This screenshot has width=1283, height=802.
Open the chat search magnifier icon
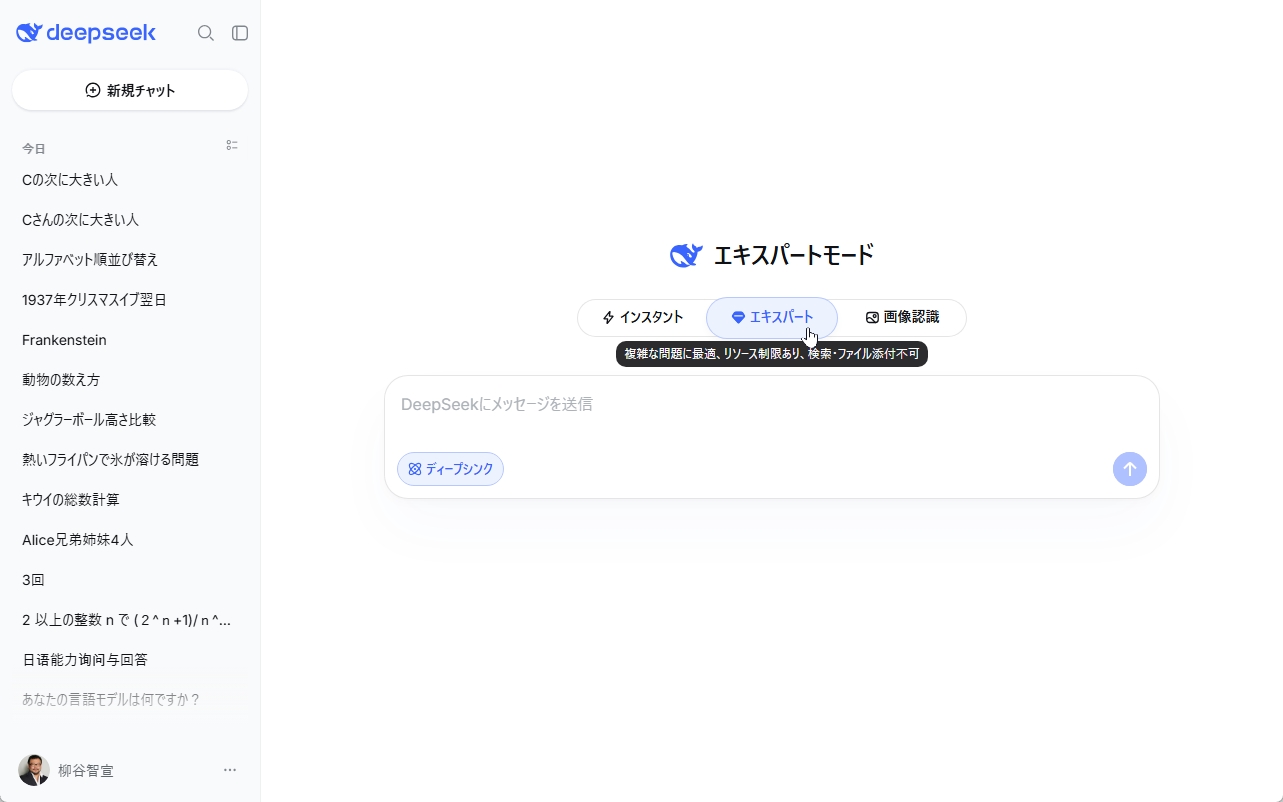click(x=206, y=33)
